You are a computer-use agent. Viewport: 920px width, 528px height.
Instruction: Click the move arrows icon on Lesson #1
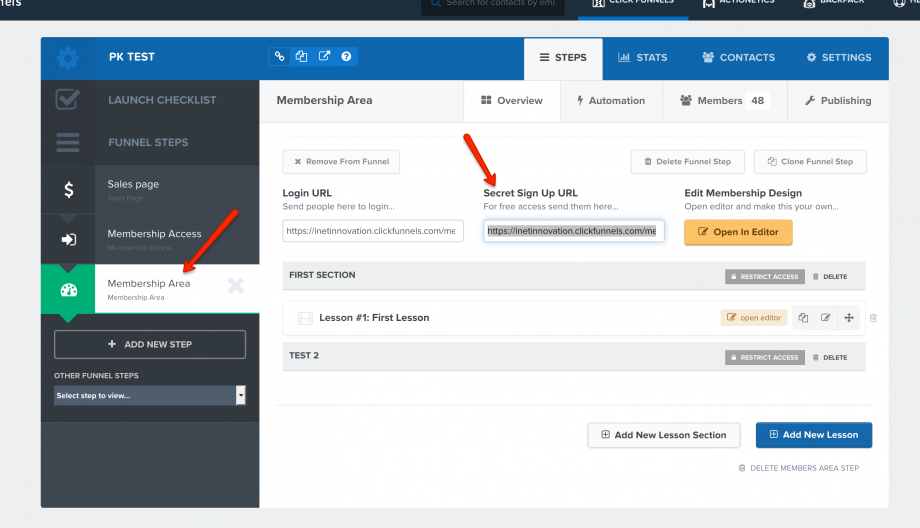point(849,318)
